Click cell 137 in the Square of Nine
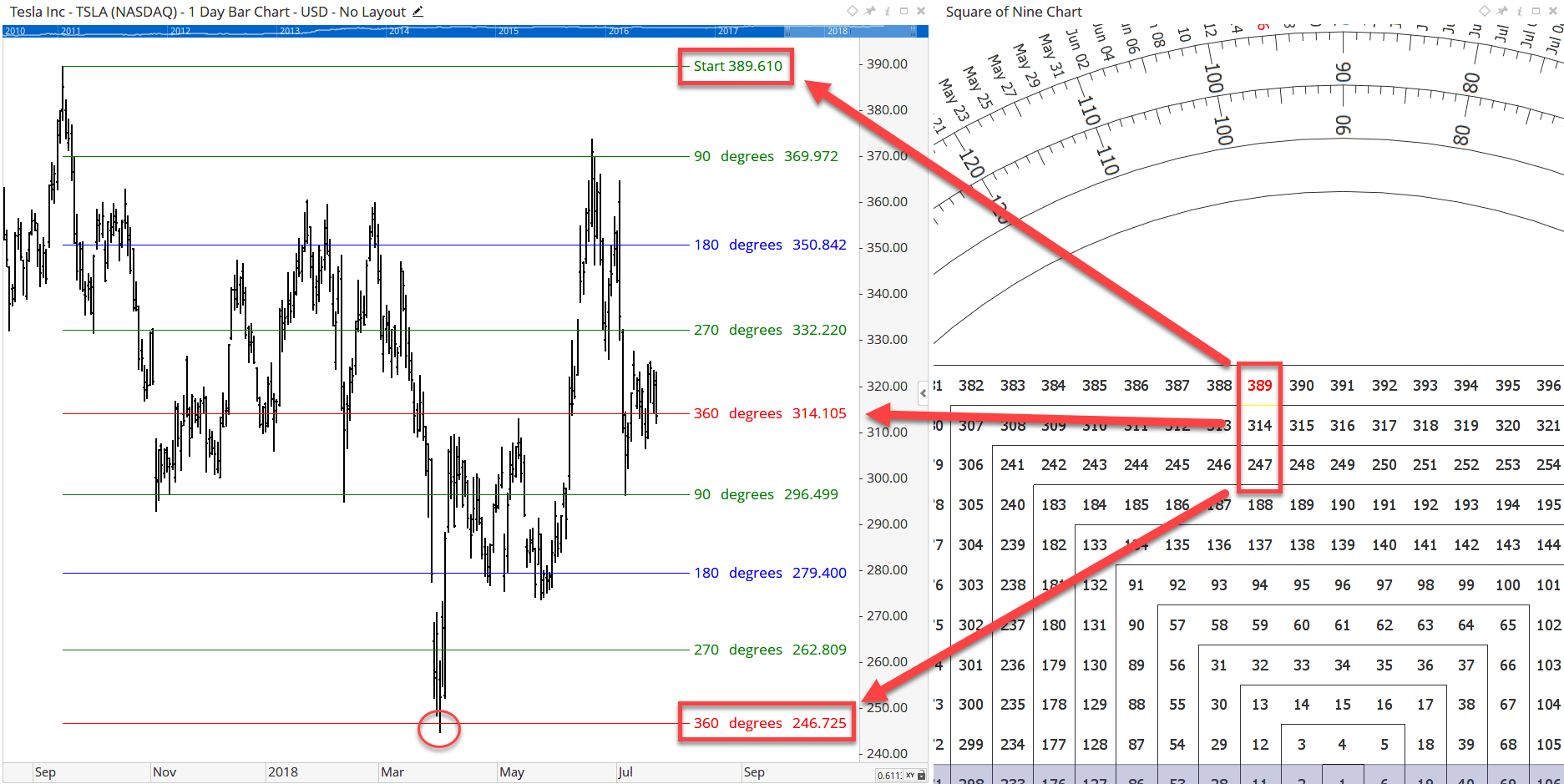The image size is (1564, 784). (x=1259, y=545)
